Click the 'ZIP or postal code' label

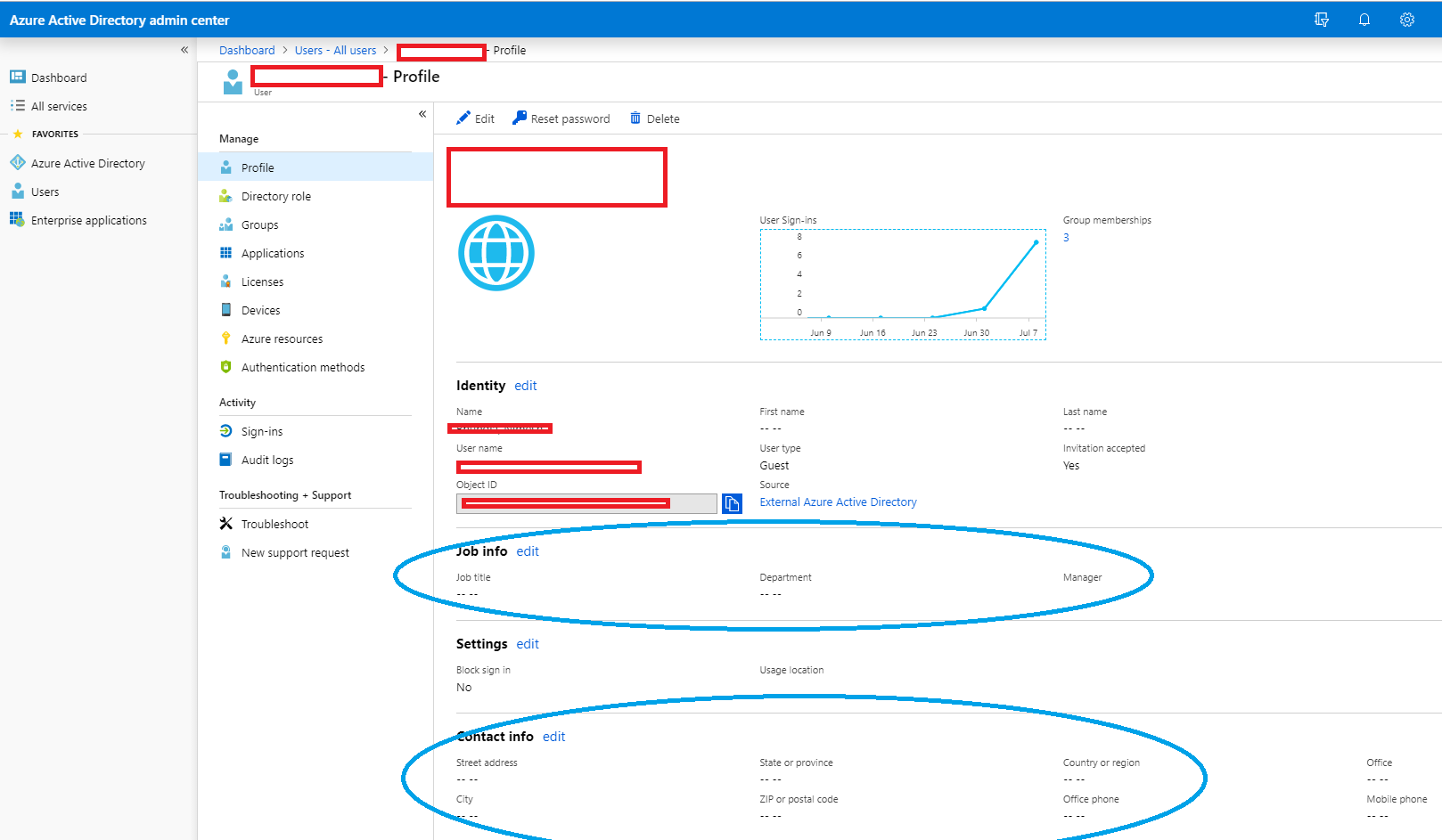pos(799,799)
